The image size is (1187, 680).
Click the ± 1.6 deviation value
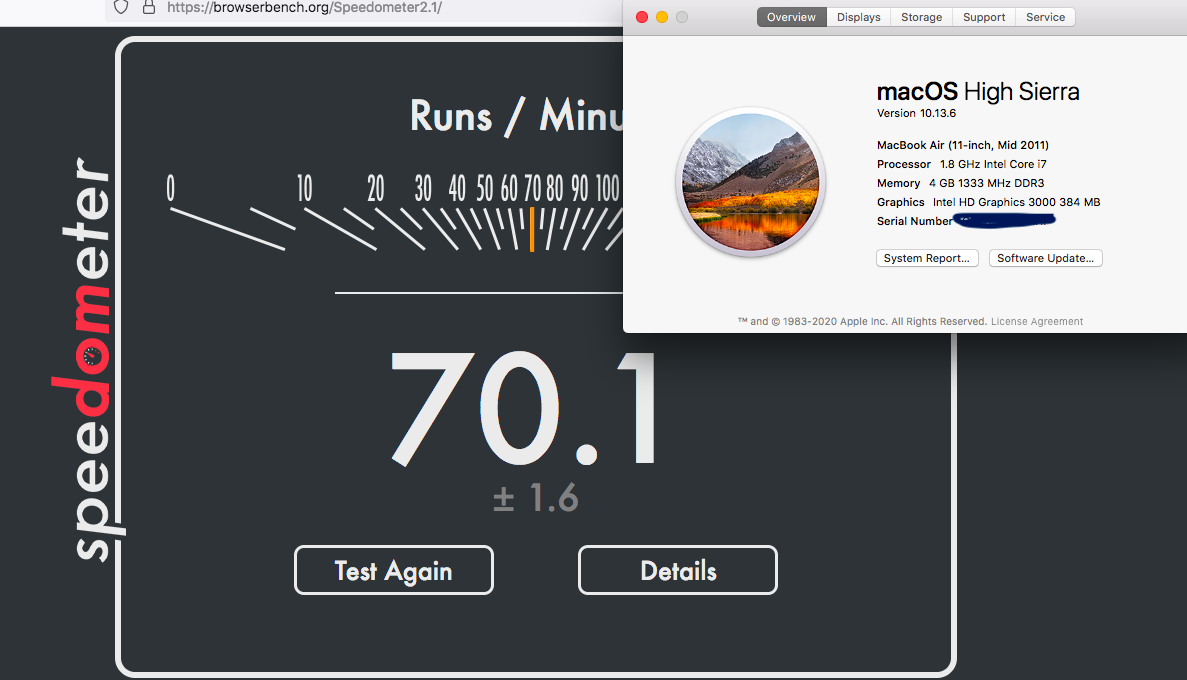click(x=536, y=498)
